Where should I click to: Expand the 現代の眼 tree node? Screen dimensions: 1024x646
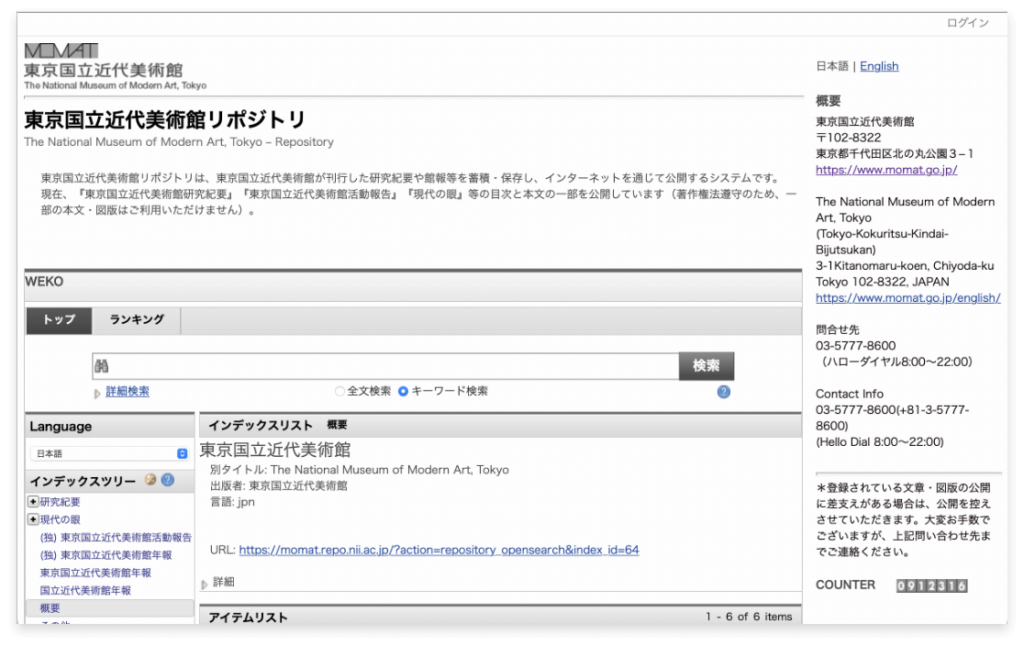33,519
